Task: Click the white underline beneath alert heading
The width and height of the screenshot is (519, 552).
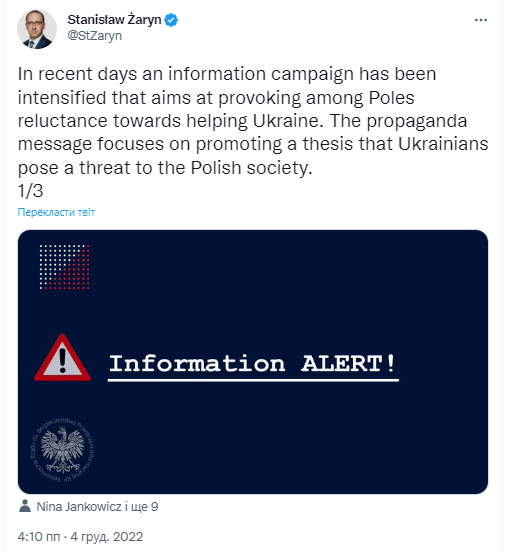Action: pyautogui.click(x=253, y=380)
